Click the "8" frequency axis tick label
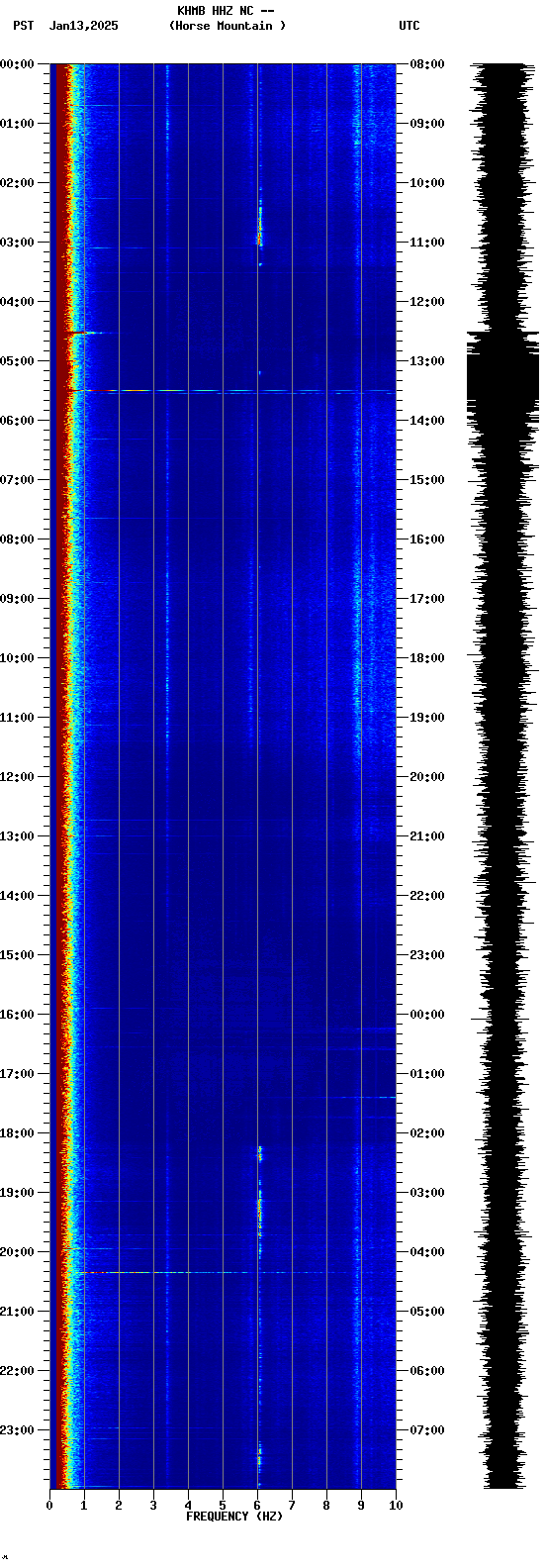 click(x=326, y=1506)
